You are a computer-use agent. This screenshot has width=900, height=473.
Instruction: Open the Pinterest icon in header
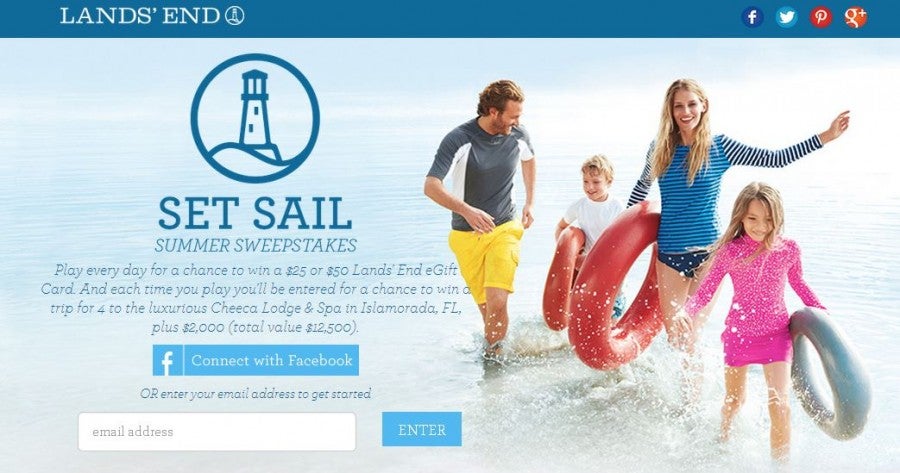coord(821,17)
